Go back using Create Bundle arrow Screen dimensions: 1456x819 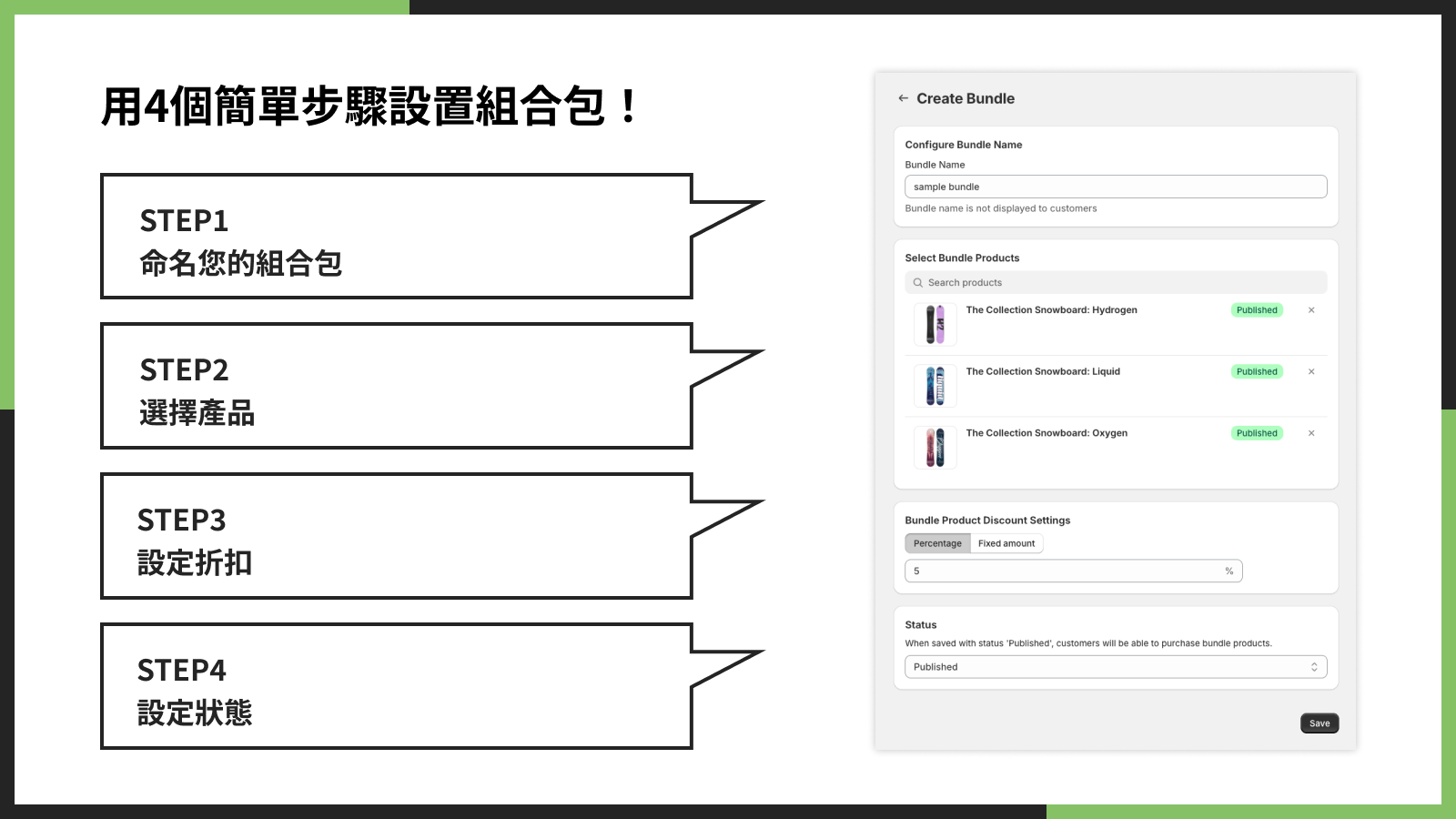pos(903,98)
